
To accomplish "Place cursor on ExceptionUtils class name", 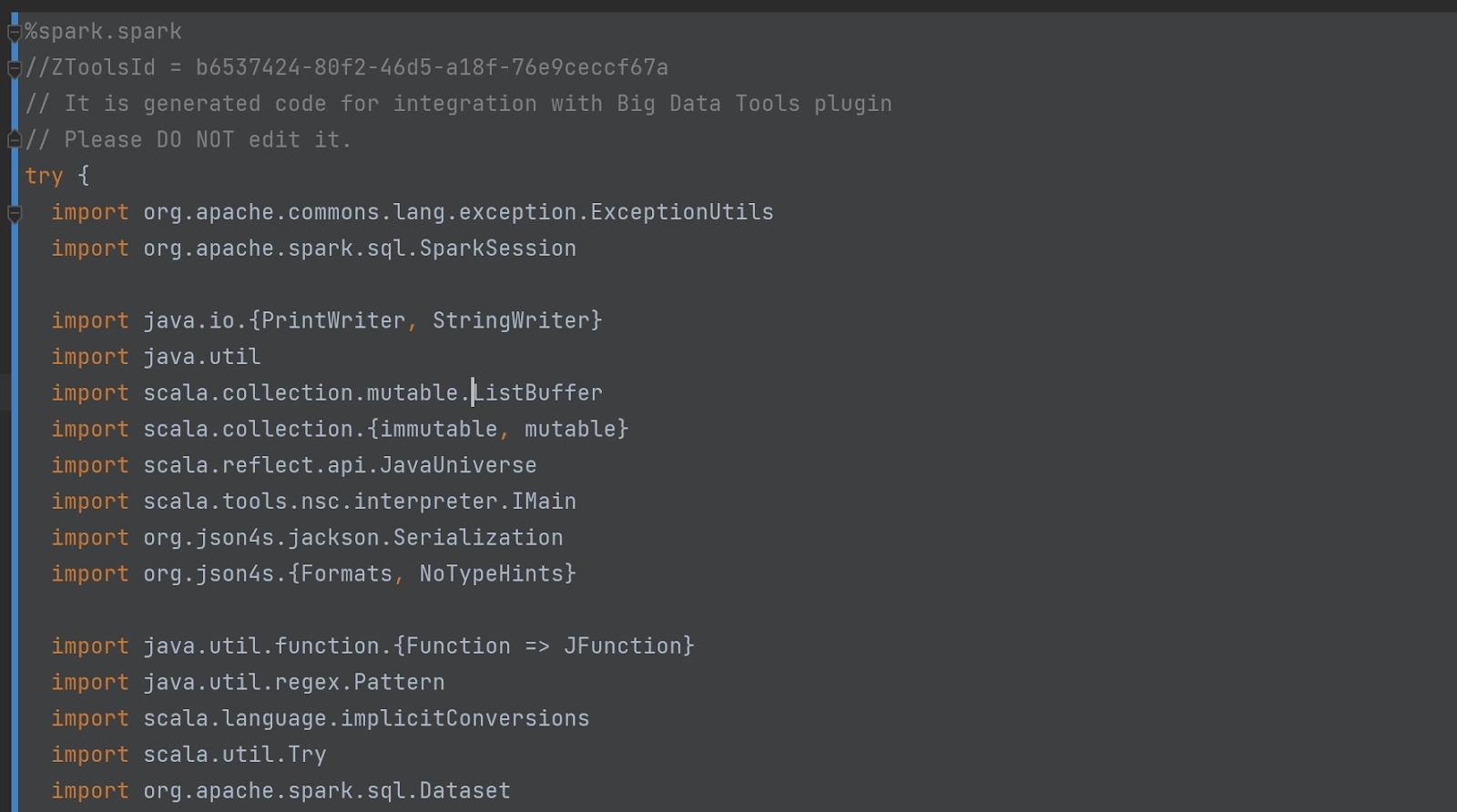I will [x=682, y=212].
